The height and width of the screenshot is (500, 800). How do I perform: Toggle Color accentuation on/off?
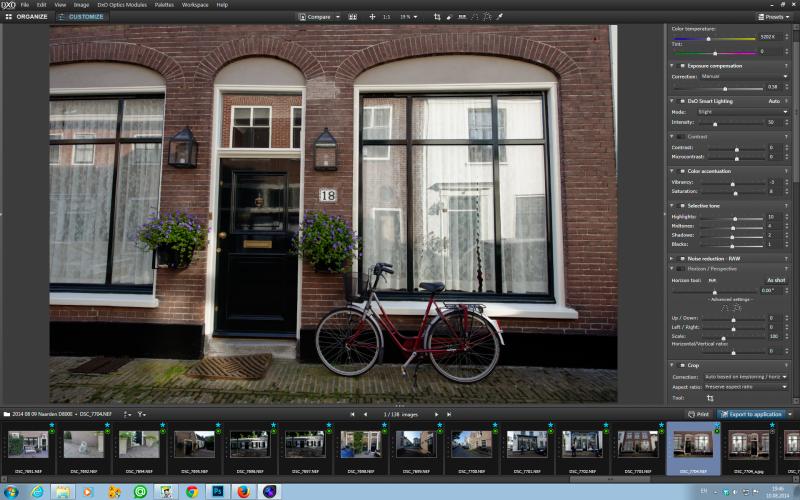click(x=681, y=171)
